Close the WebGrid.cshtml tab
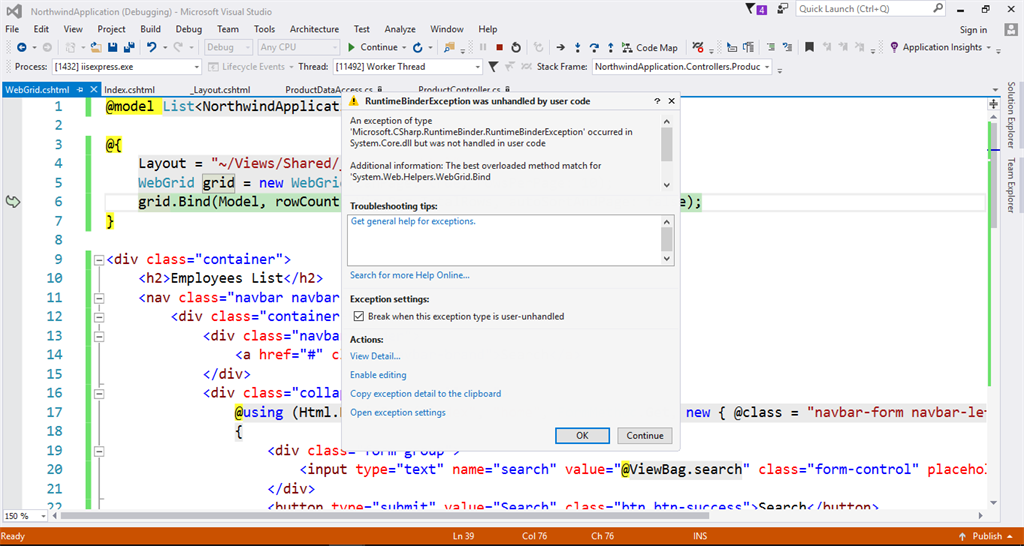1024x546 pixels. pos(93,89)
